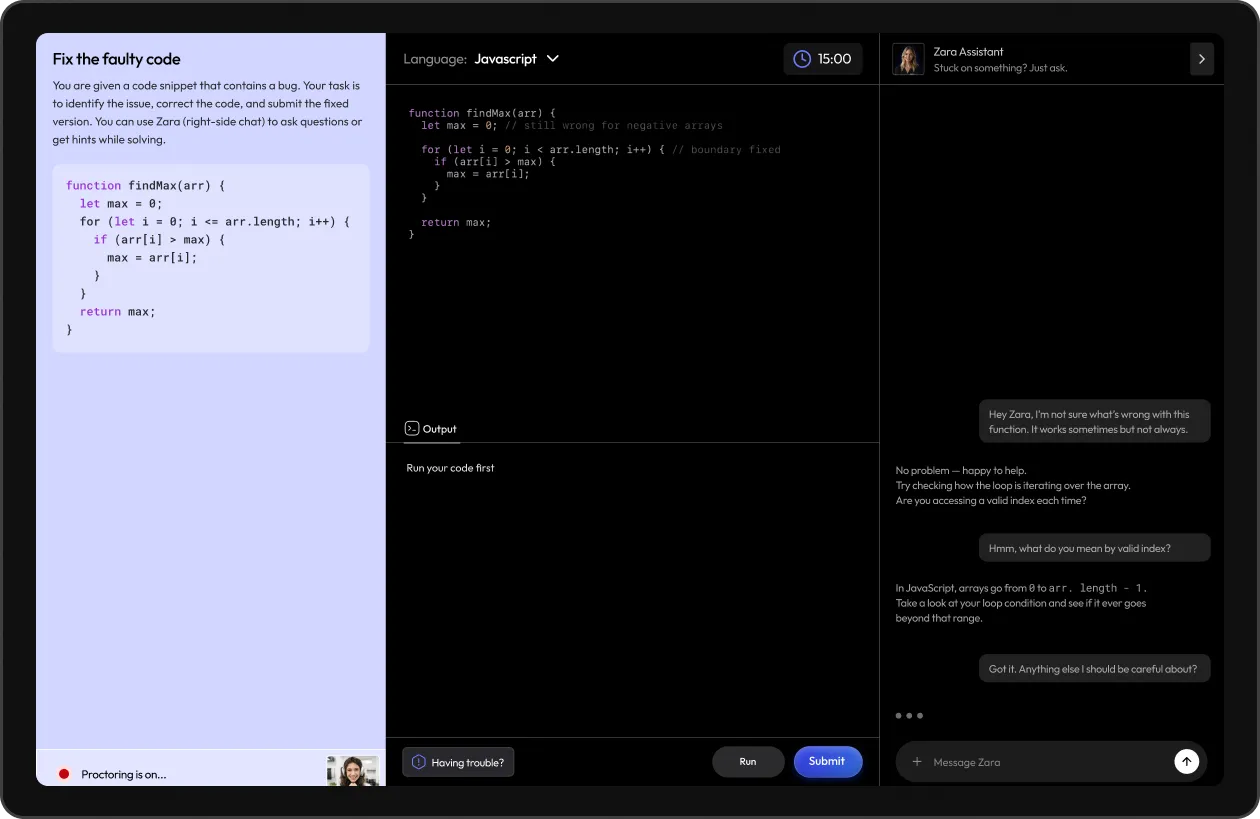Run the code using the Run button
Viewport: 1260px width, 819px height.
tap(748, 761)
